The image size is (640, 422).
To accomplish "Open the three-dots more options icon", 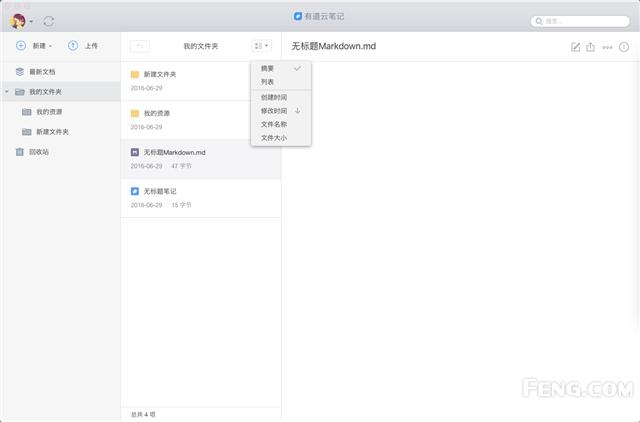I will tap(607, 47).
